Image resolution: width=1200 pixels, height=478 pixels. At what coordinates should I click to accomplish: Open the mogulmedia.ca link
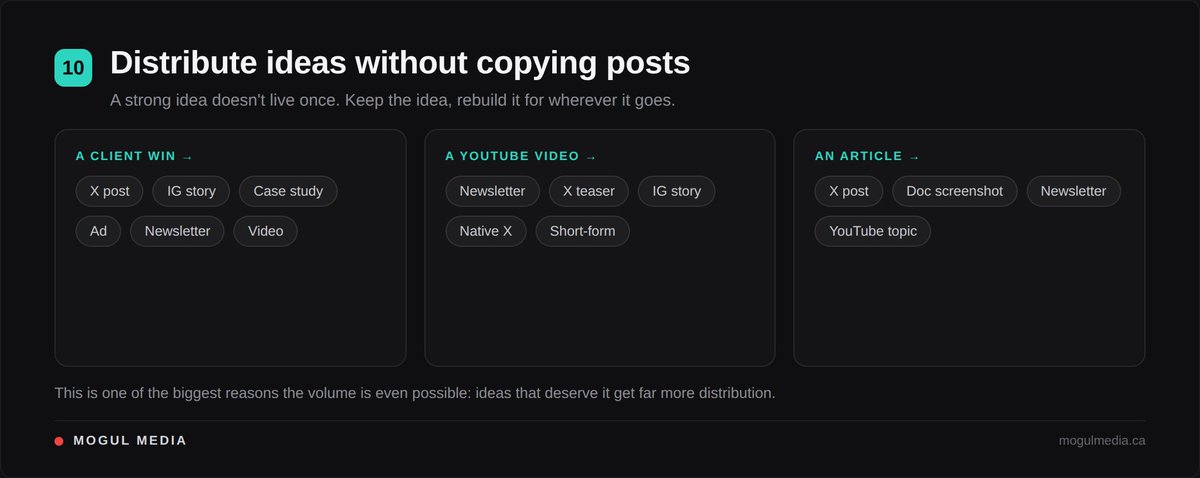[x=1102, y=440]
